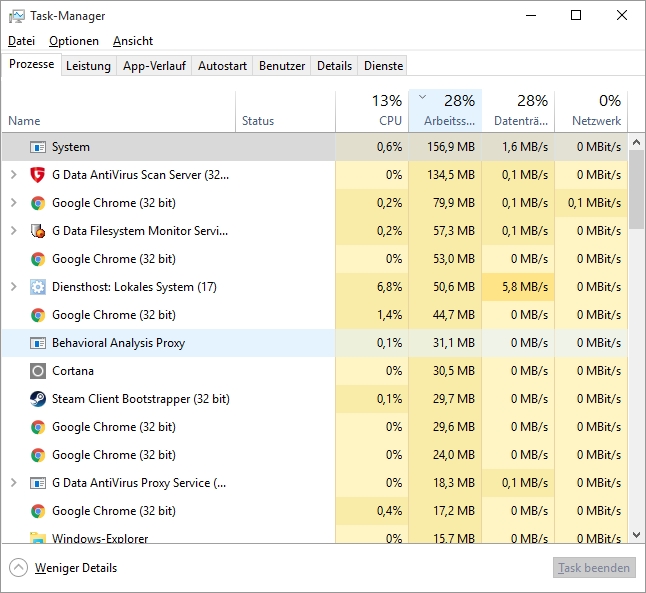Click the 1,4% CPU value
646x593 pixels.
pos(389,315)
